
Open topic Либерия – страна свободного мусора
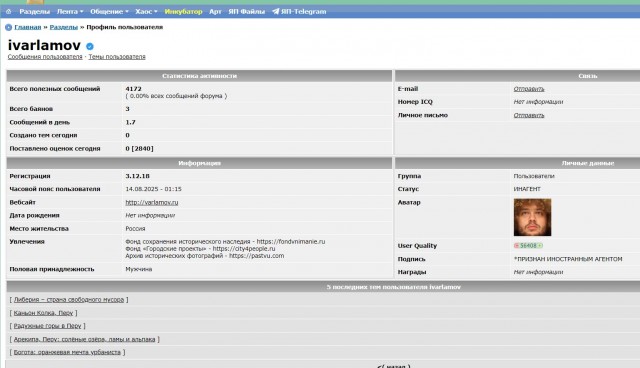point(69,299)
